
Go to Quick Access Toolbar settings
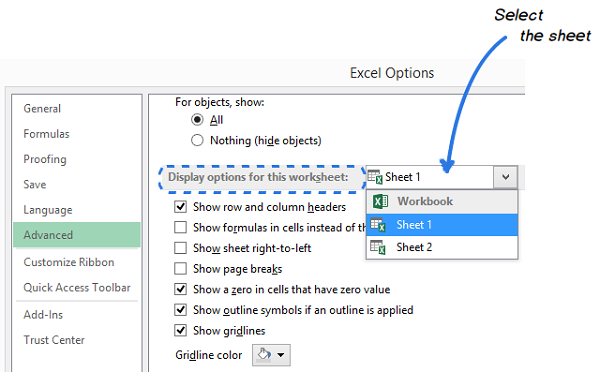coord(77,287)
